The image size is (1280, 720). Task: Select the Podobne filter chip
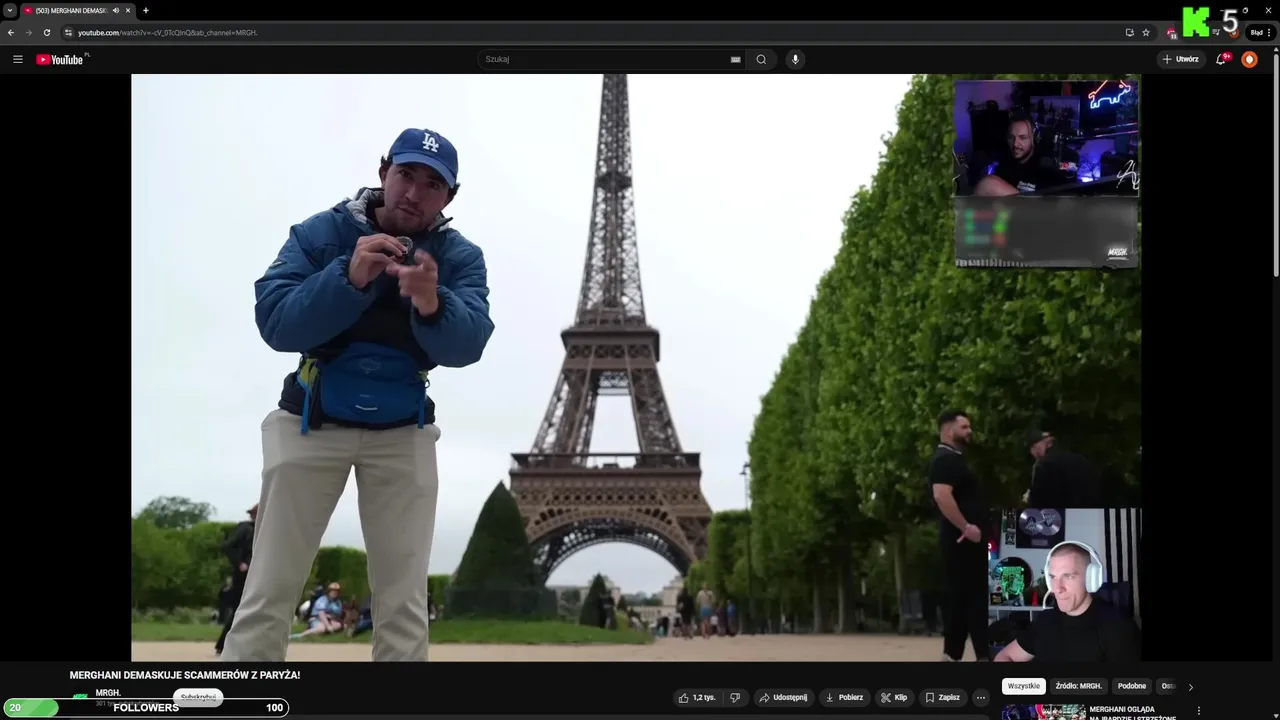[x=1132, y=686]
